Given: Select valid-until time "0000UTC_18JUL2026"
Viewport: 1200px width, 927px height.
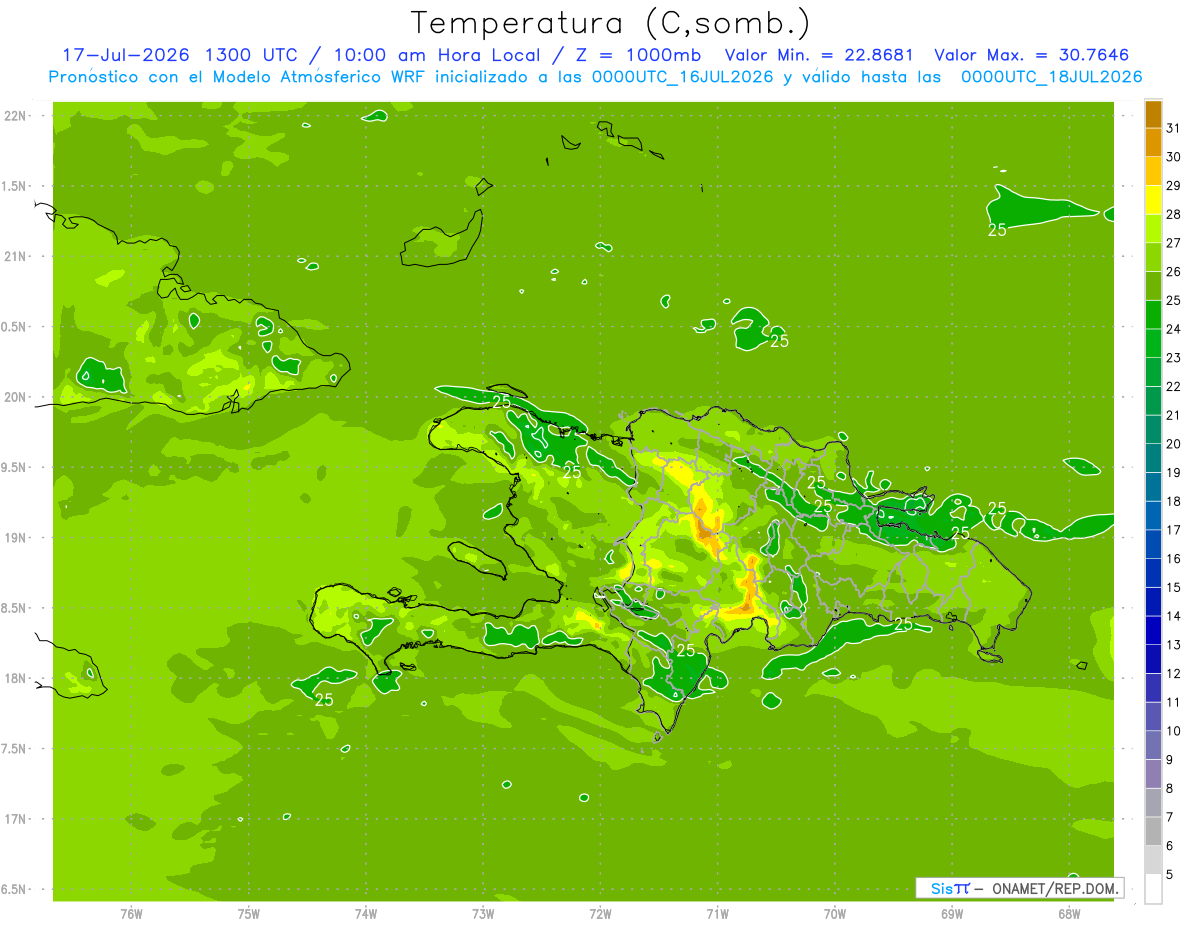Looking at the screenshot, I should coord(1051,77).
